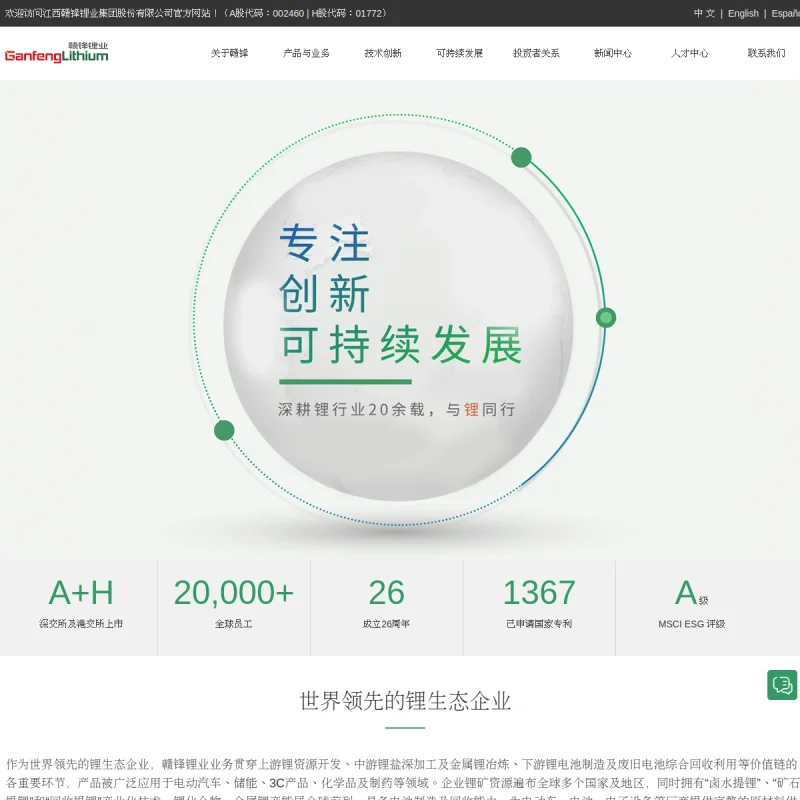Click the 26 anniversary statistic
Image resolution: width=800 pixels, height=800 pixels.
click(x=386, y=603)
